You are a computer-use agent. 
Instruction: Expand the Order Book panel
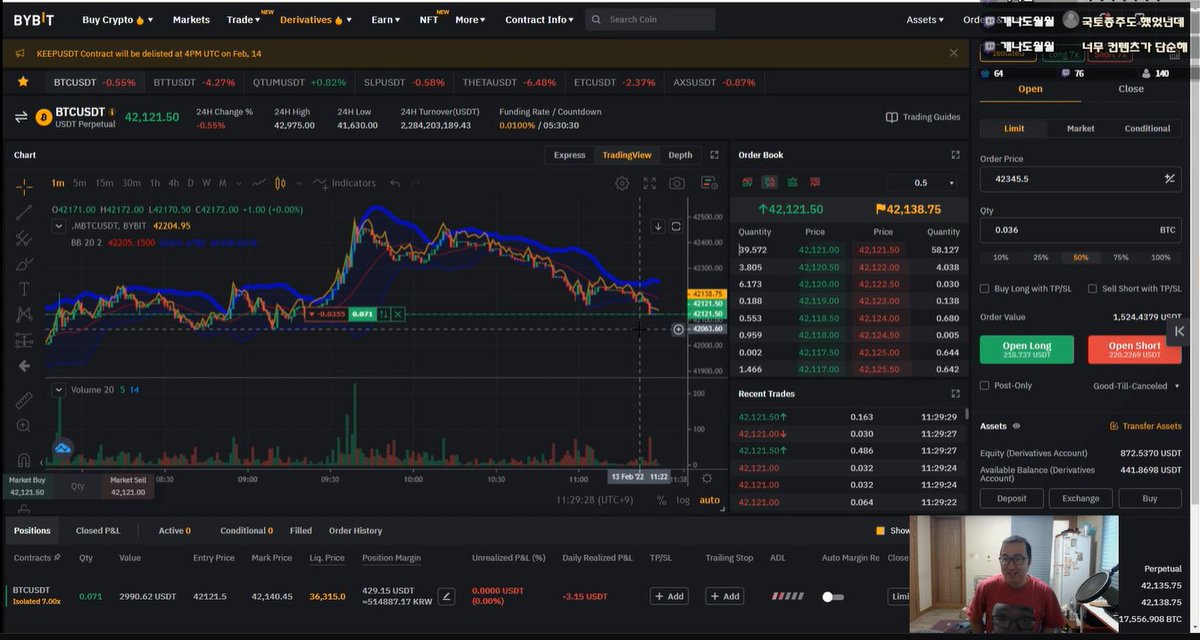coord(955,155)
